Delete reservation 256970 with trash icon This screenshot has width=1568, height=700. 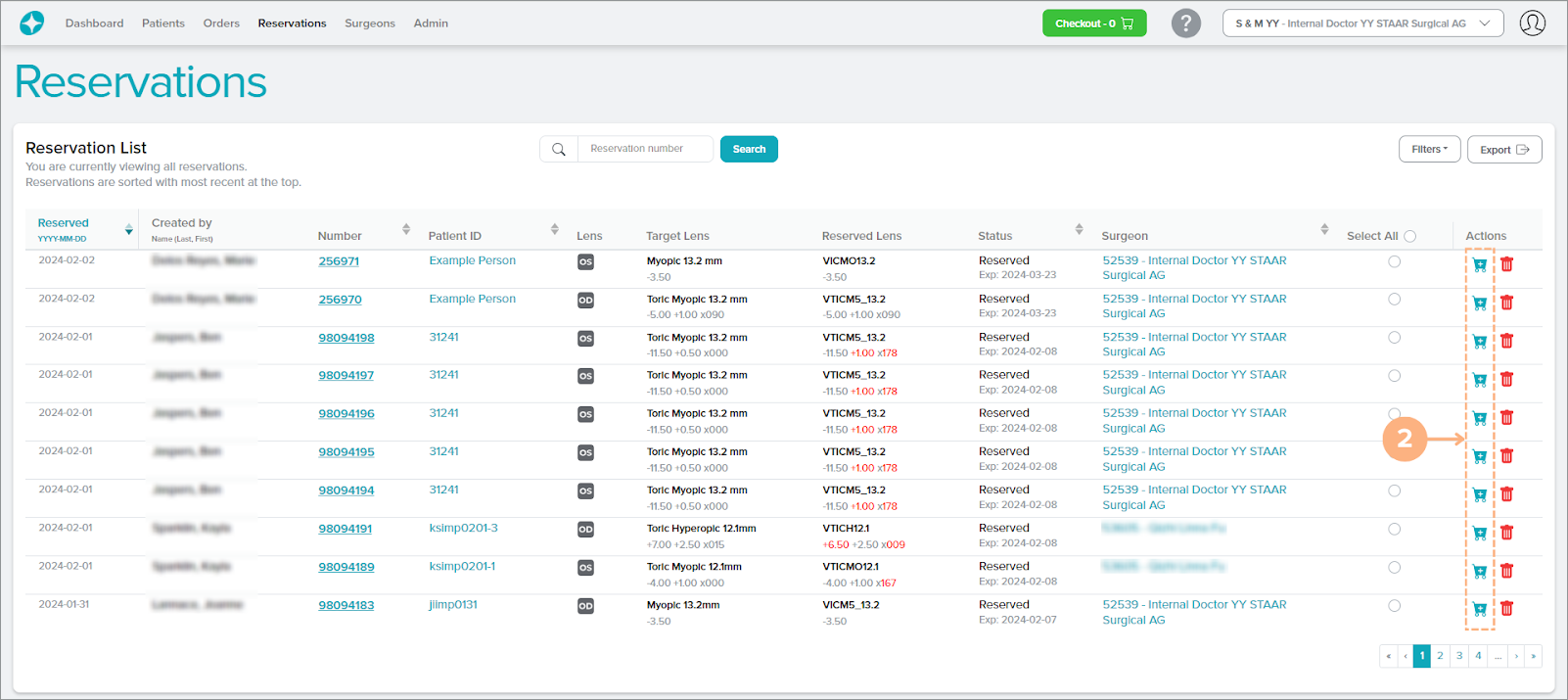[x=1506, y=303]
